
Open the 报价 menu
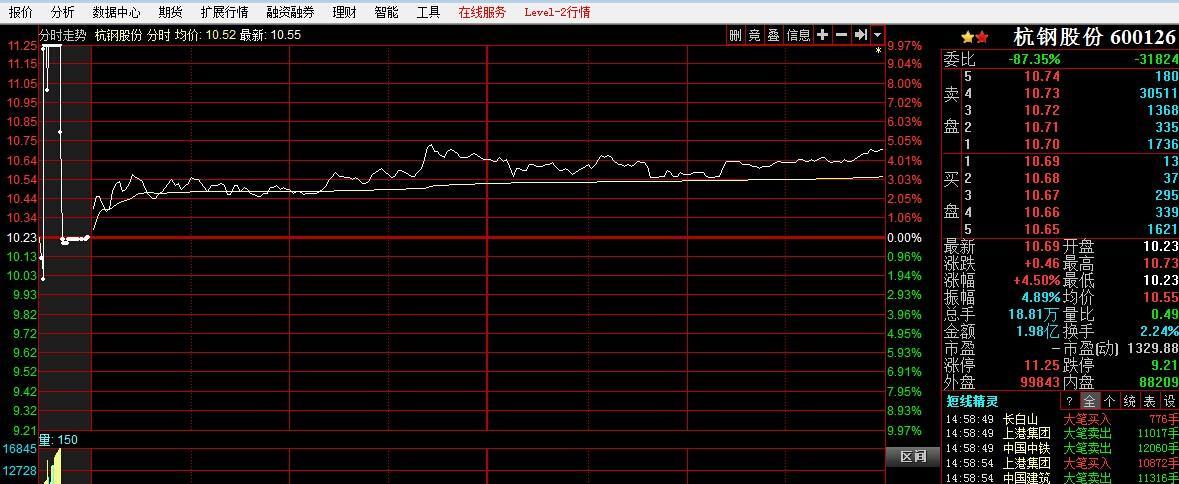click(21, 12)
